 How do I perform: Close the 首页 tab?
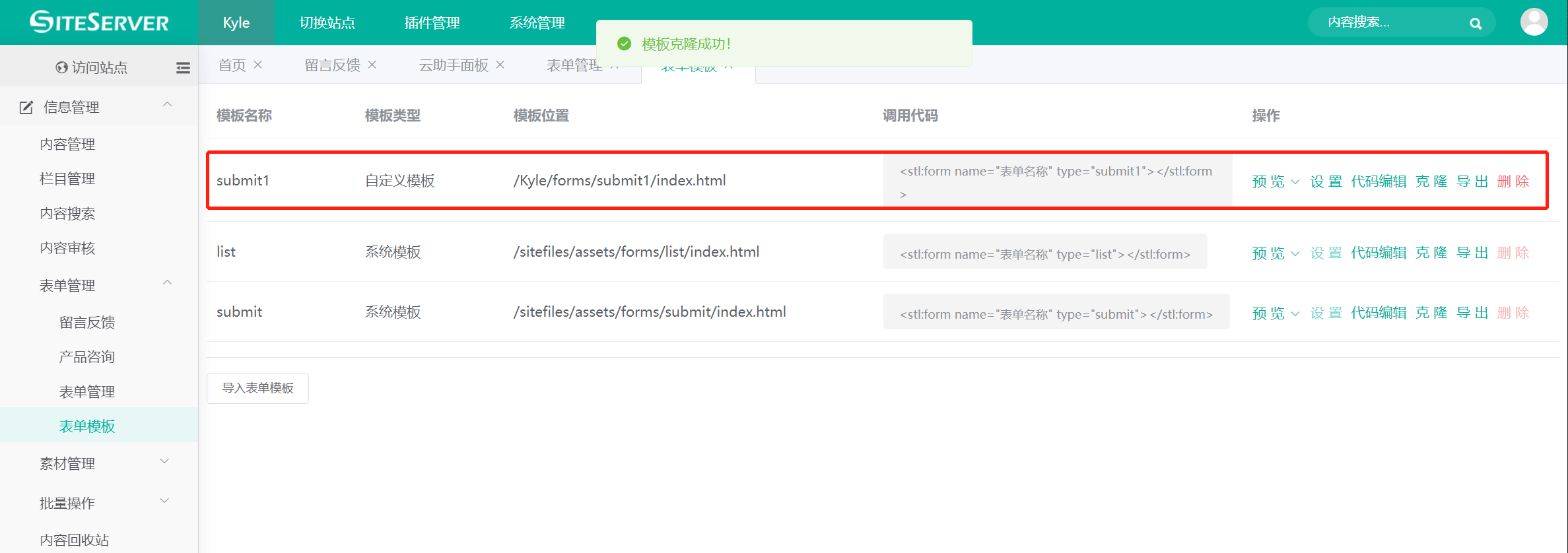(258, 65)
